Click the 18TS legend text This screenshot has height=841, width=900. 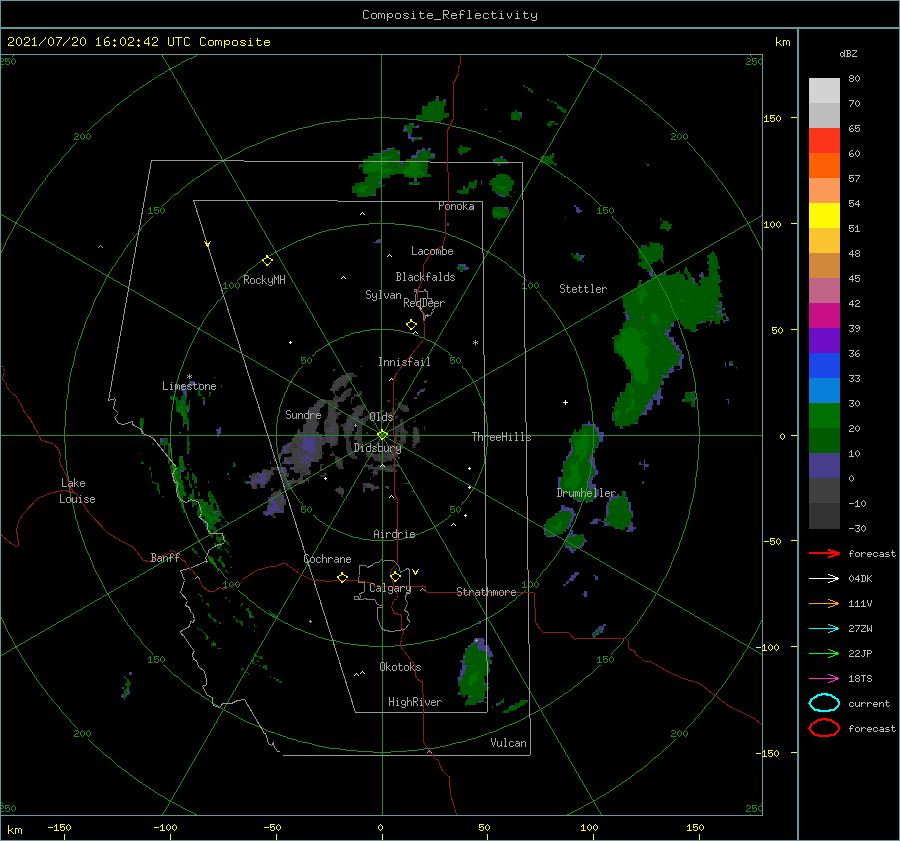pos(860,679)
